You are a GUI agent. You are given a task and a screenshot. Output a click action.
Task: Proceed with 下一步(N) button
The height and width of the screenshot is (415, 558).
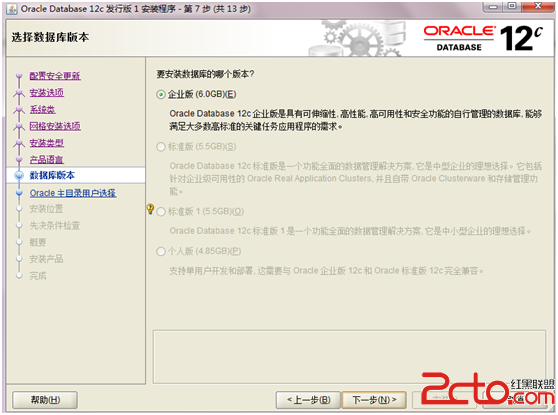(x=374, y=400)
